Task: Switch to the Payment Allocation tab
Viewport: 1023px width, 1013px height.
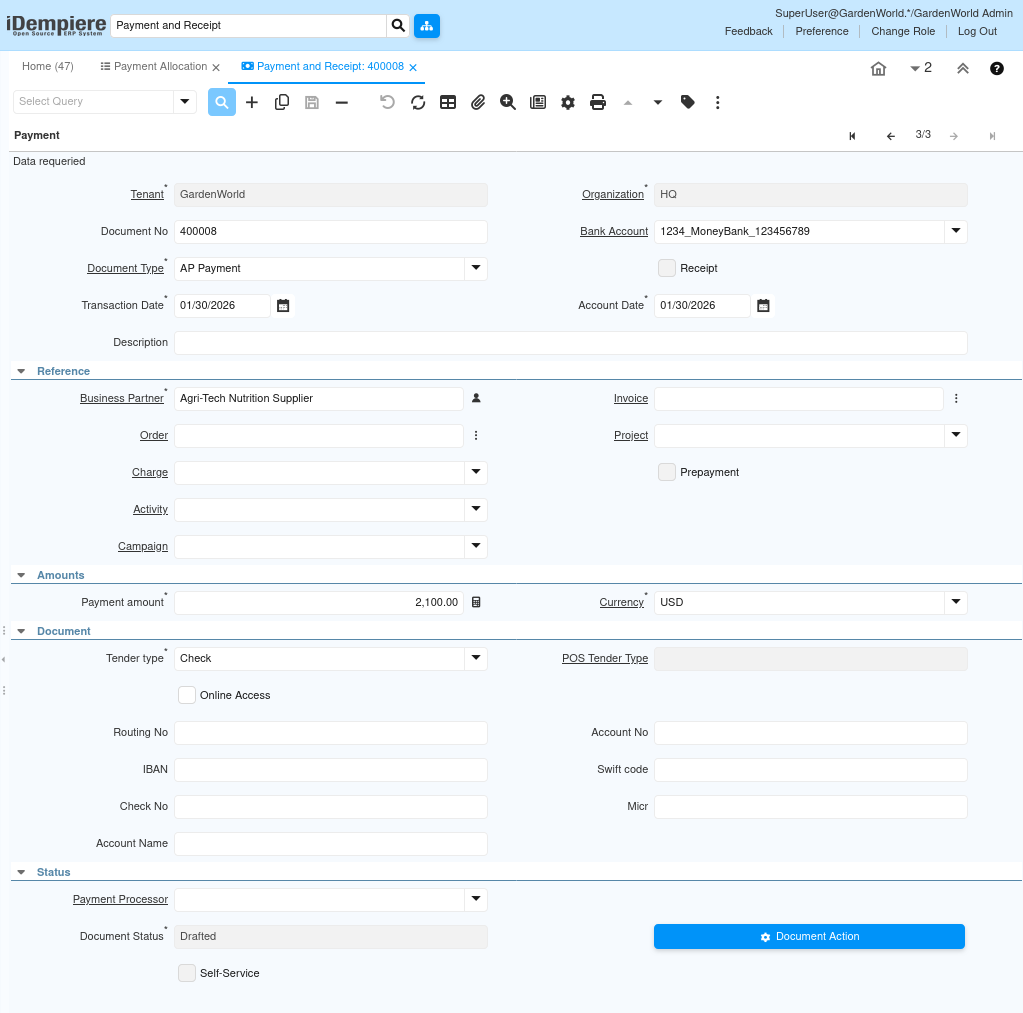Action: (158, 66)
